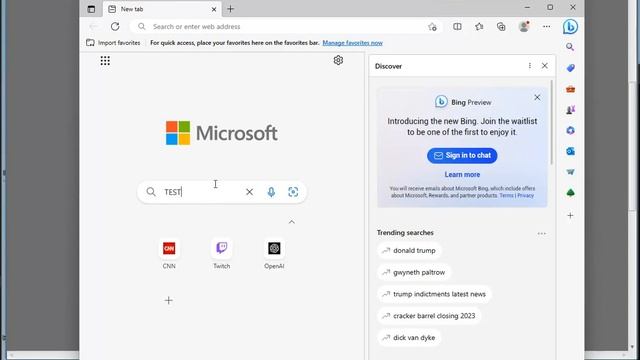Open Discover panel more options menu
This screenshot has width=640, height=360.
[x=530, y=66]
